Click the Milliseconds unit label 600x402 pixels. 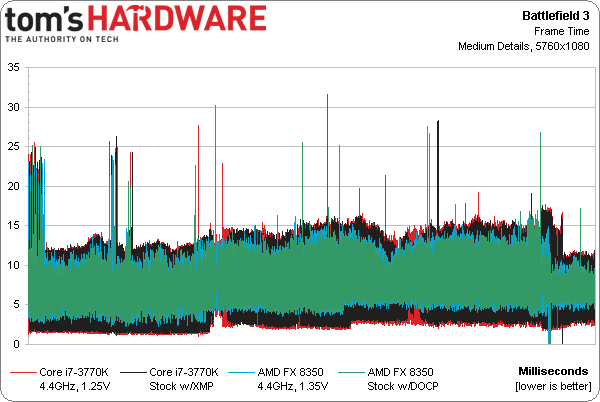(553, 371)
